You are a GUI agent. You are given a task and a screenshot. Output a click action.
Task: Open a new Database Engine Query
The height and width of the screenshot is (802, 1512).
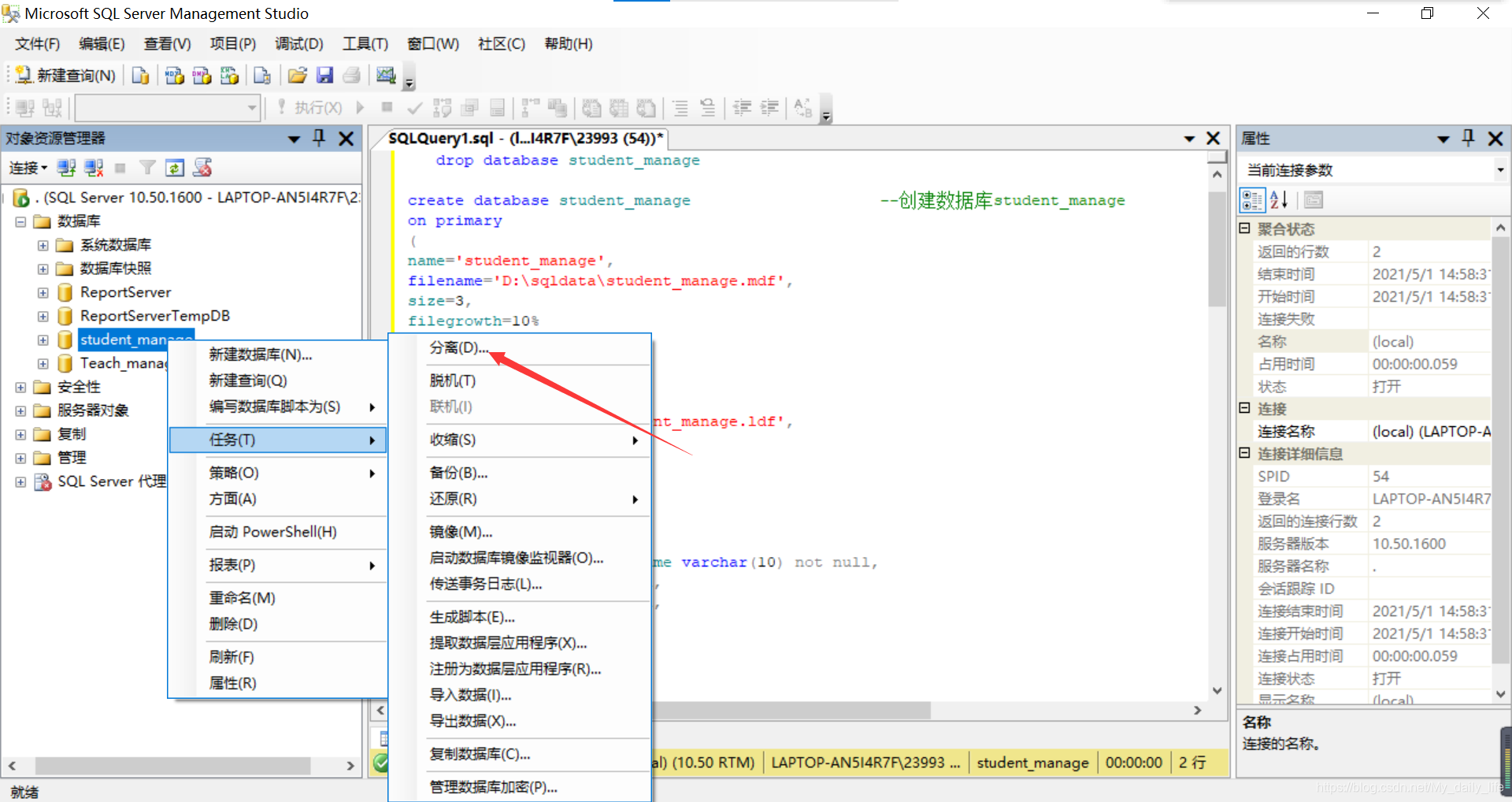(141, 75)
